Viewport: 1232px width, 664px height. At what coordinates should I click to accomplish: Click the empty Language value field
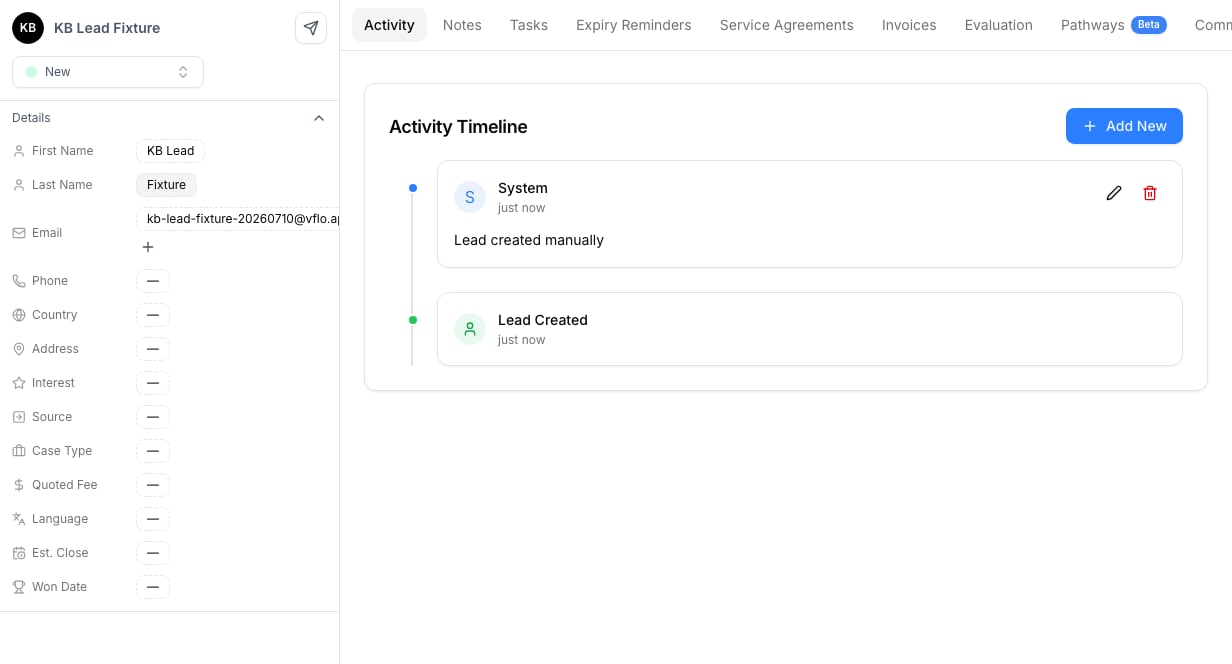pyautogui.click(x=153, y=519)
